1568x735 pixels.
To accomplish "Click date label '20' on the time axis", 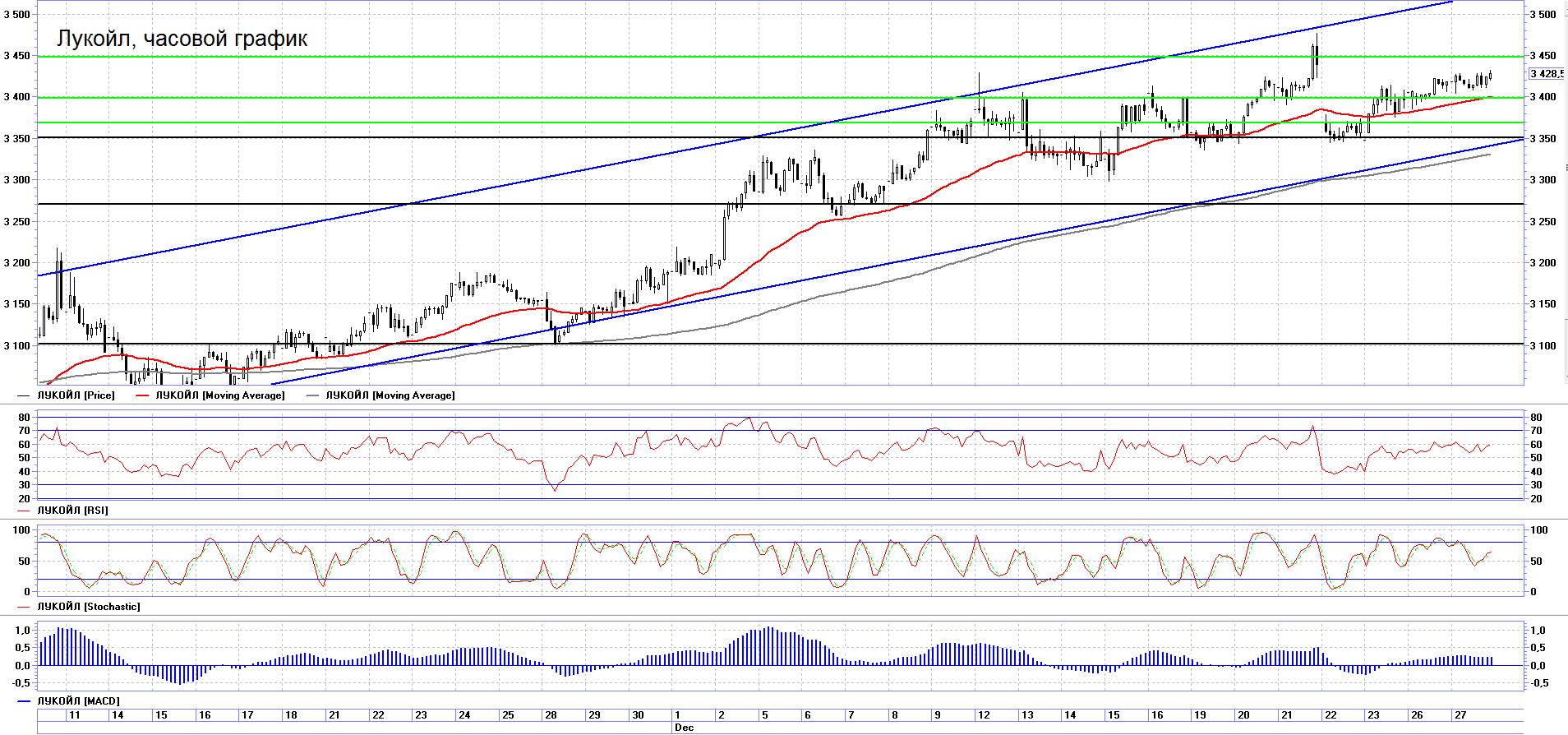I will pyautogui.click(x=1243, y=715).
